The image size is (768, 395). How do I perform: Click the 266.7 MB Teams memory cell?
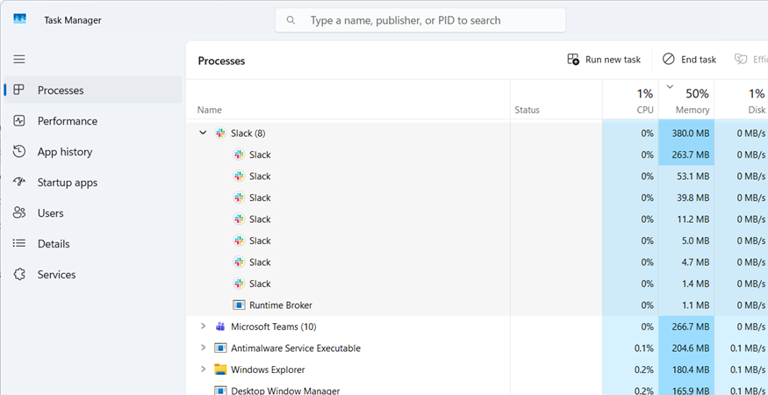pyautogui.click(x=686, y=326)
